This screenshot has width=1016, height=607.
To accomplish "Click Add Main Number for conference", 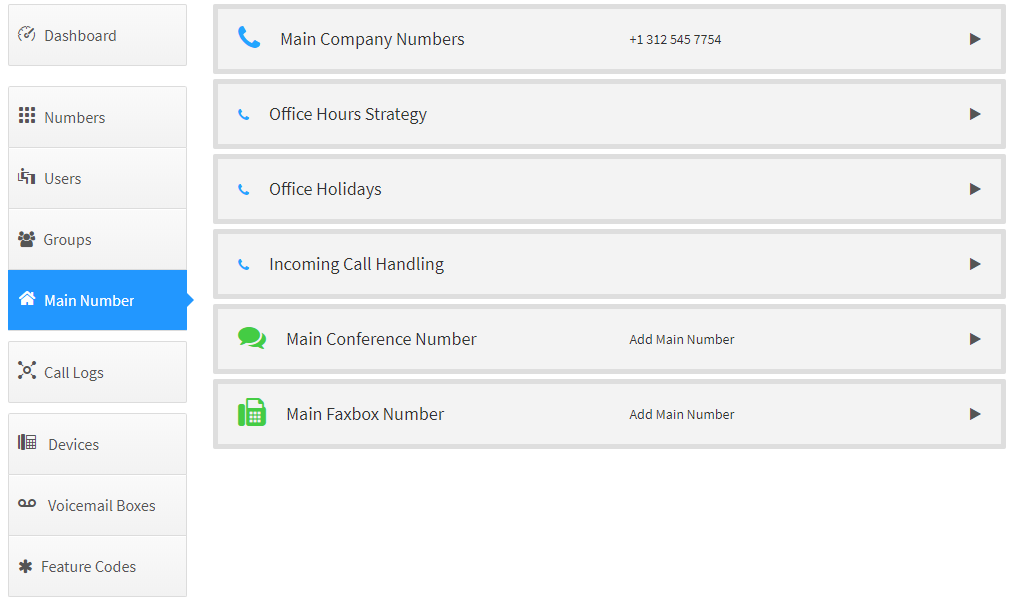I will tap(682, 339).
